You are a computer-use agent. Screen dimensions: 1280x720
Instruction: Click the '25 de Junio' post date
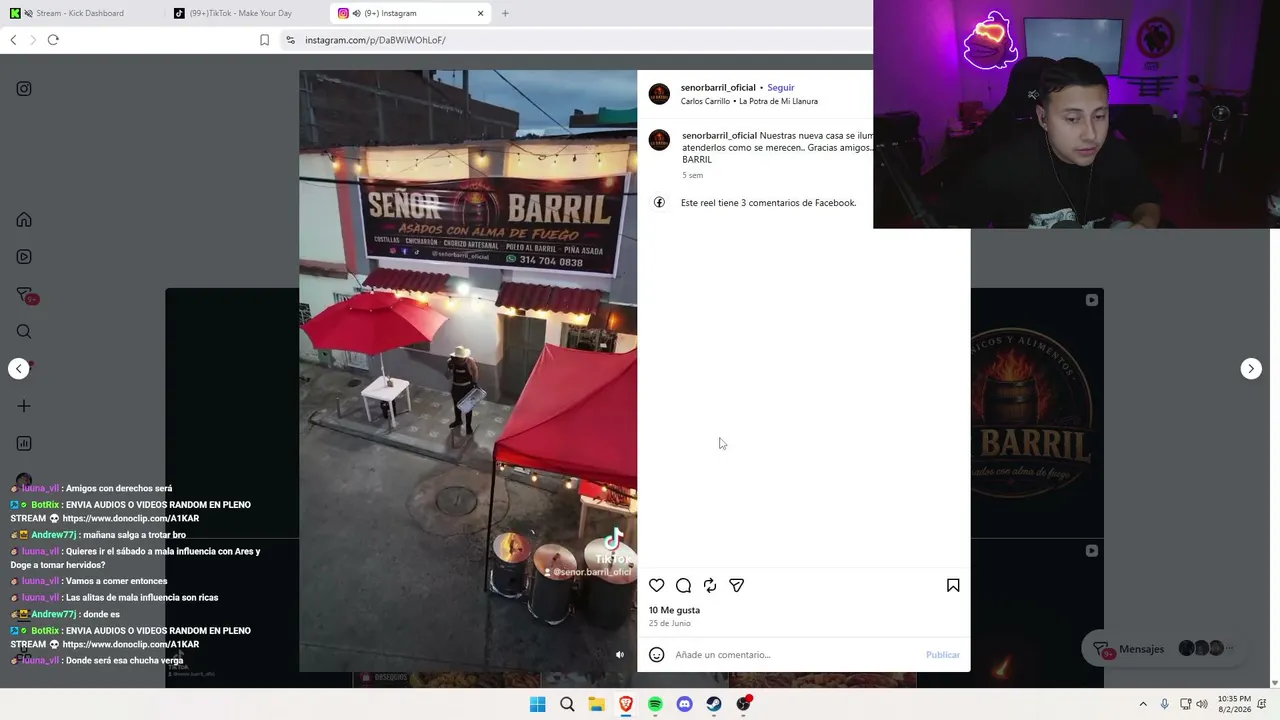[669, 624]
